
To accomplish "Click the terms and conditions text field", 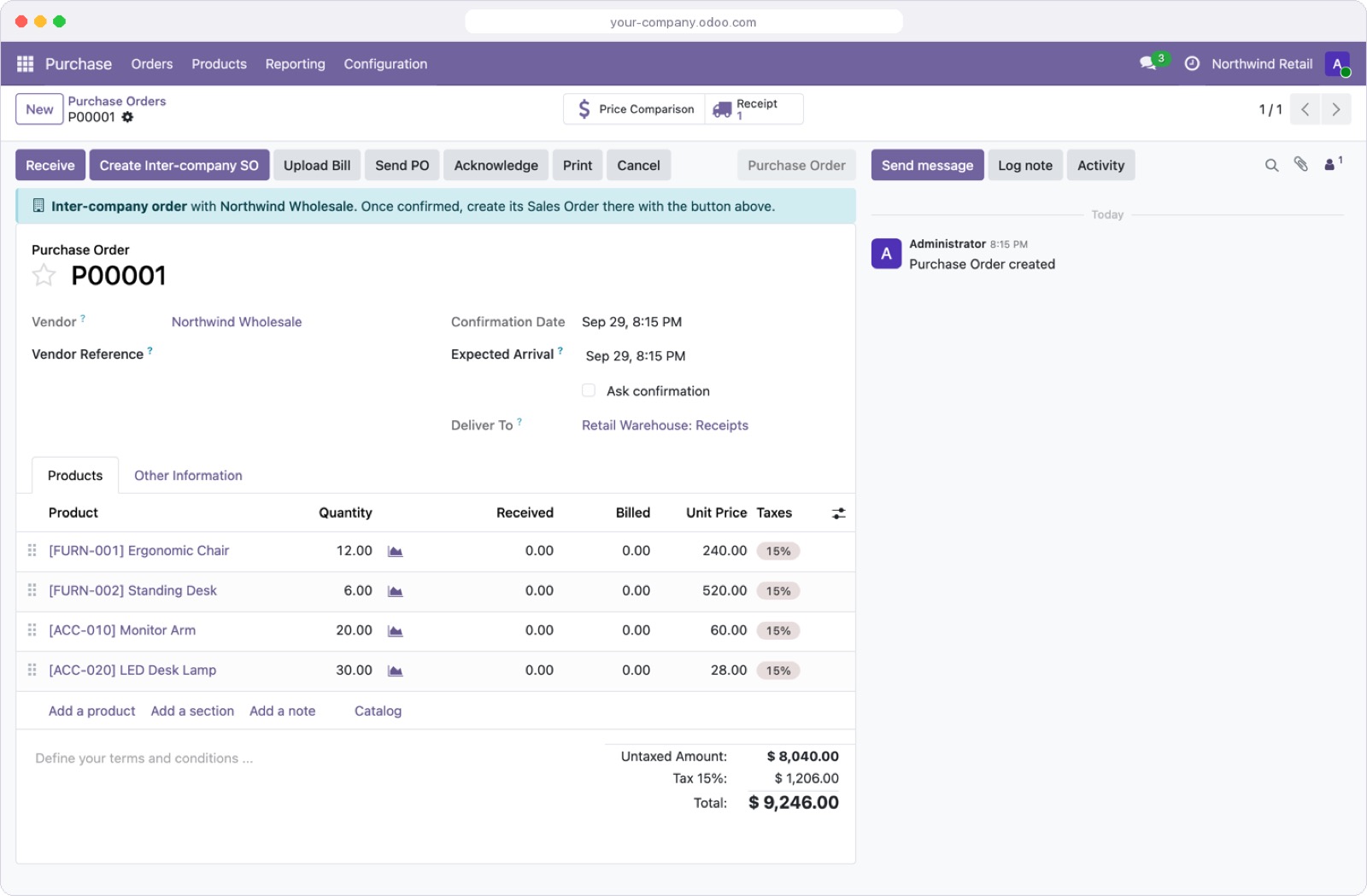I will tap(312, 758).
